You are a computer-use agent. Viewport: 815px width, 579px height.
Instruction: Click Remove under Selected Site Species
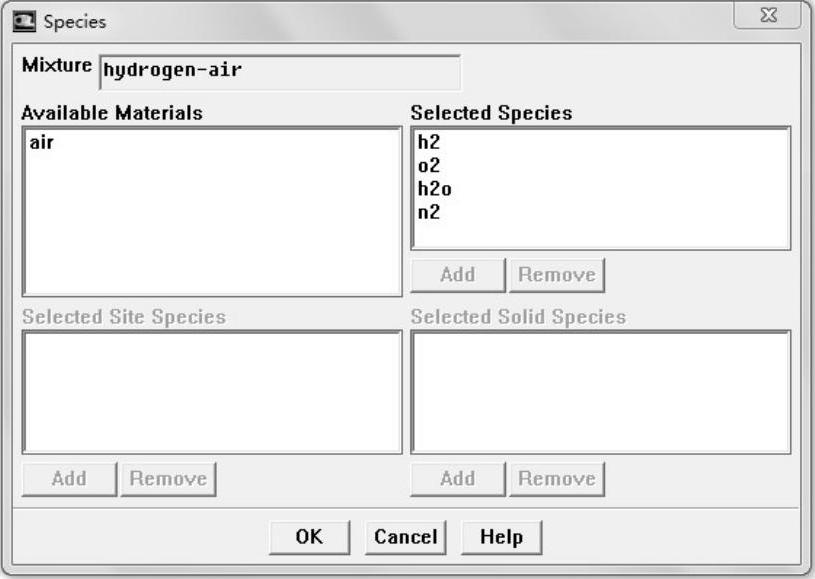coord(168,478)
